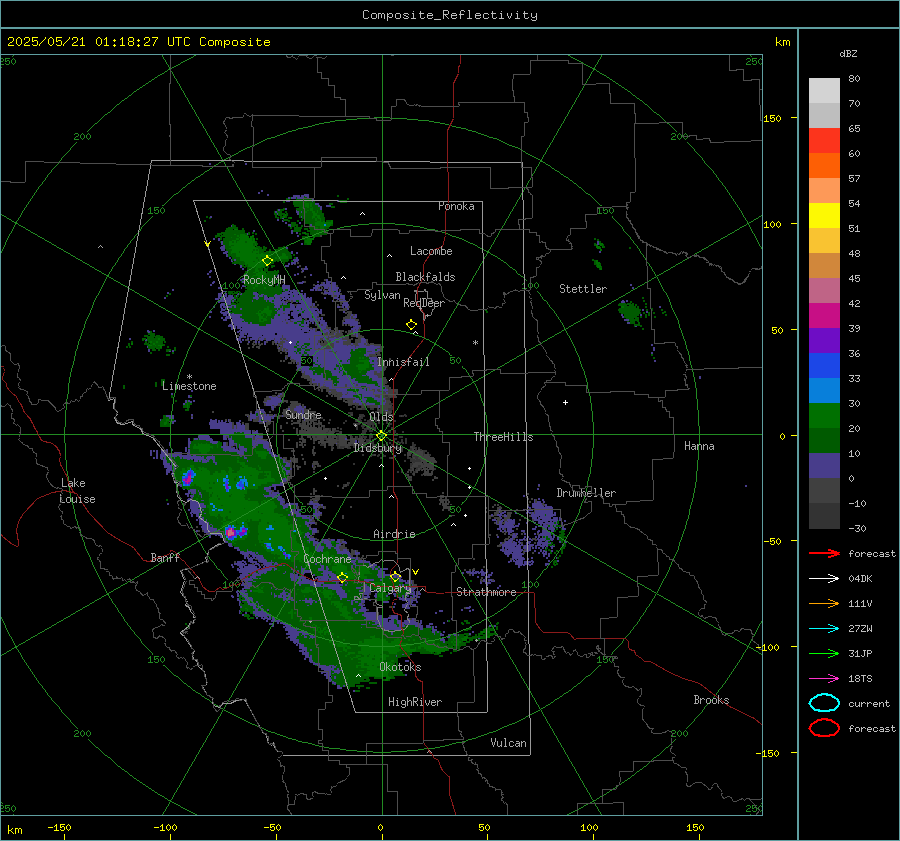Image resolution: width=900 pixels, height=841 pixels.
Task: Click the Calgary city label
Action: tap(390, 588)
